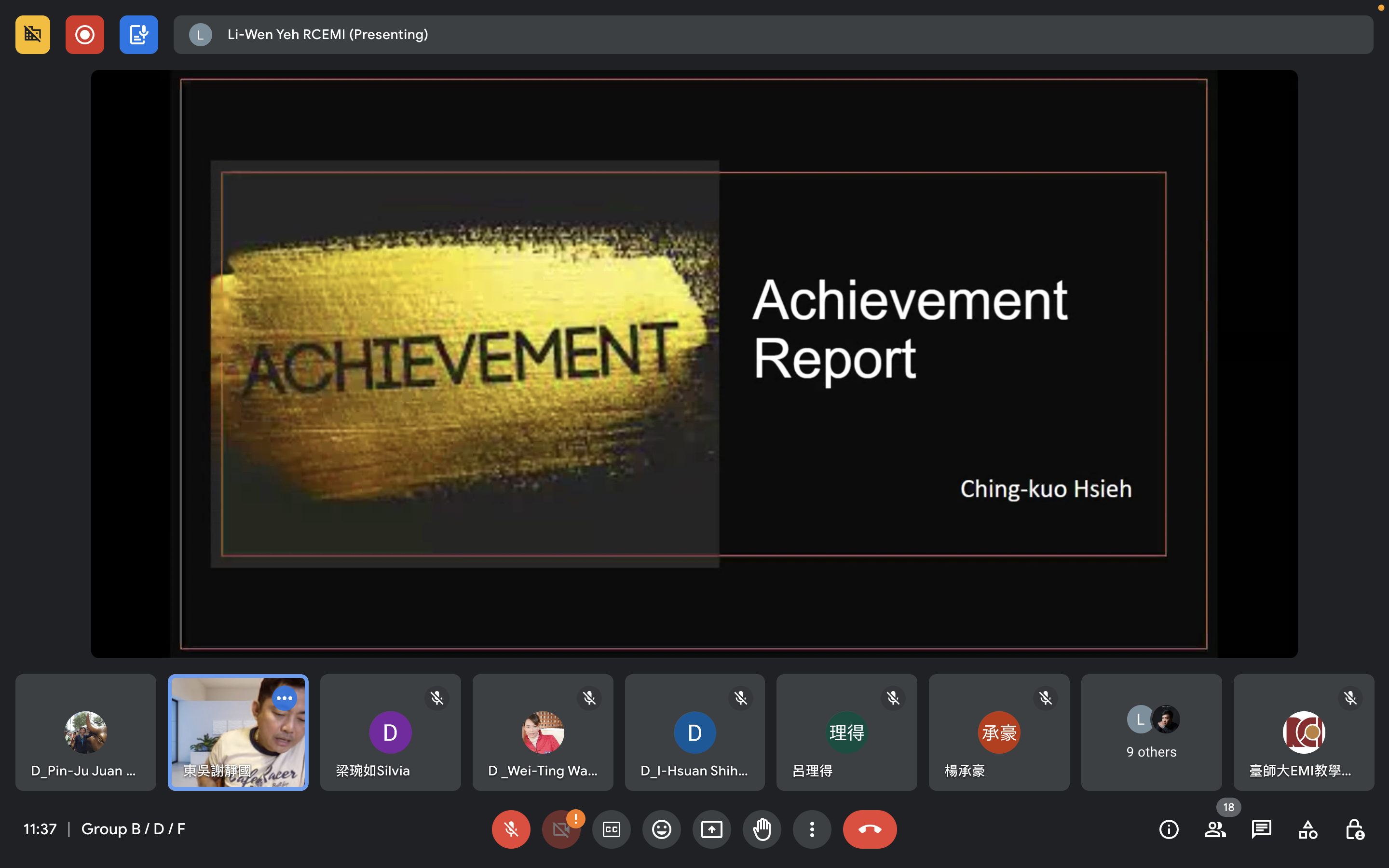The height and width of the screenshot is (868, 1389).
Task: Toggle microphone mute button
Action: (x=511, y=829)
